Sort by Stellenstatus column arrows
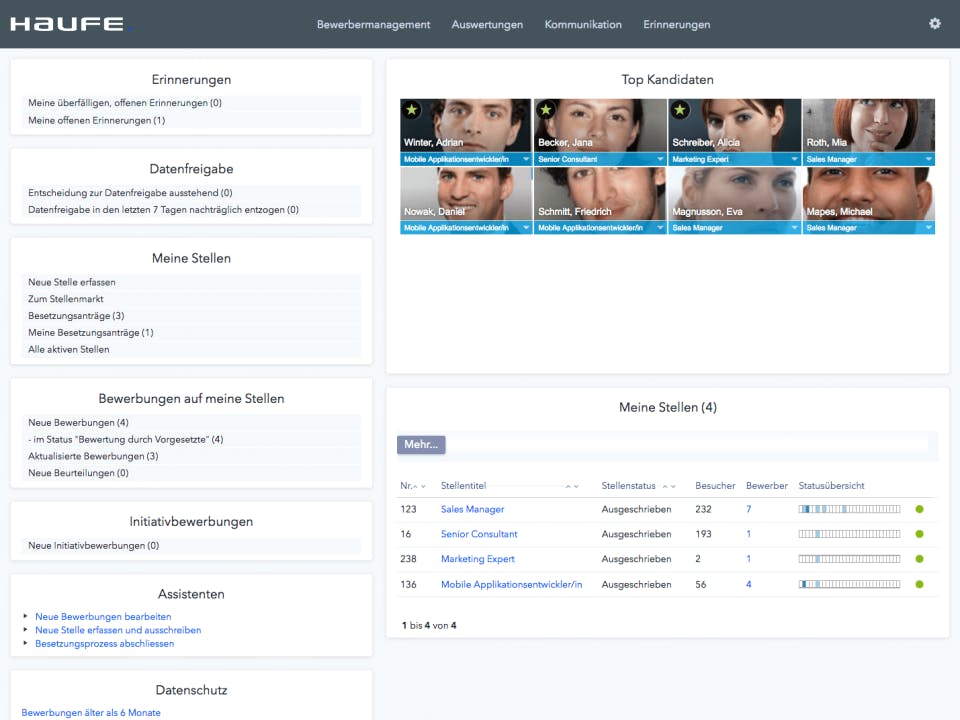Screen dimensions: 960x720 pyautogui.click(x=669, y=486)
